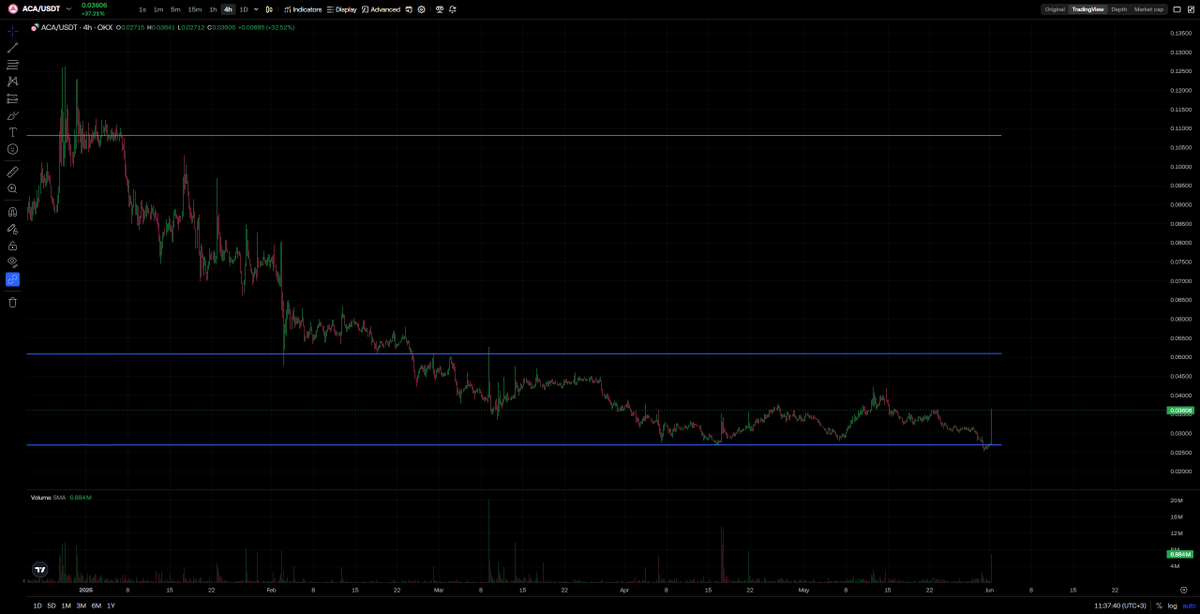Select the XABCD pattern tool
The width and height of the screenshot is (1200, 614).
13,81
